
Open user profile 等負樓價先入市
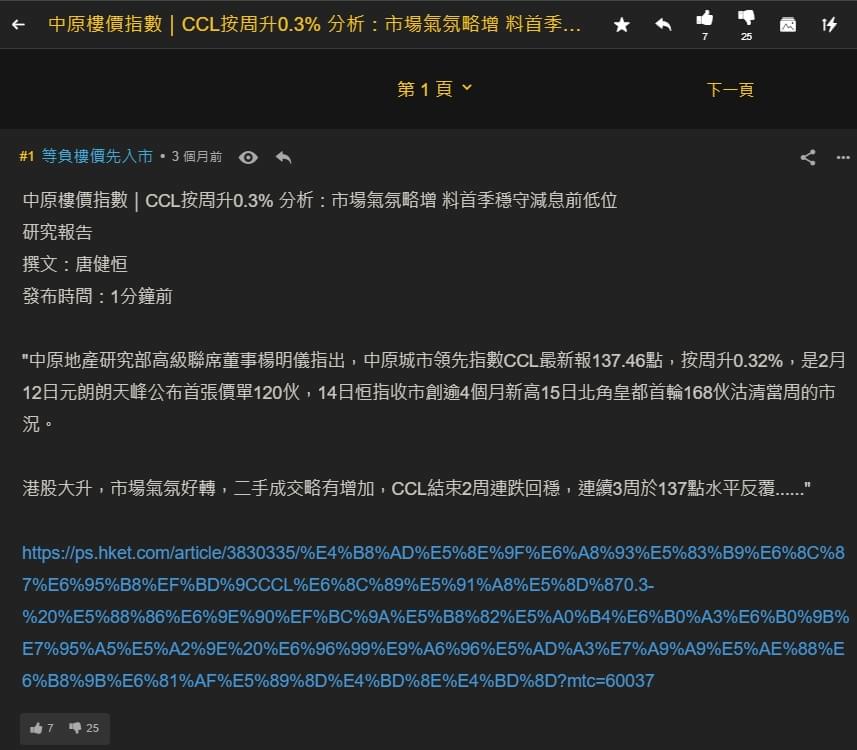tap(97, 156)
